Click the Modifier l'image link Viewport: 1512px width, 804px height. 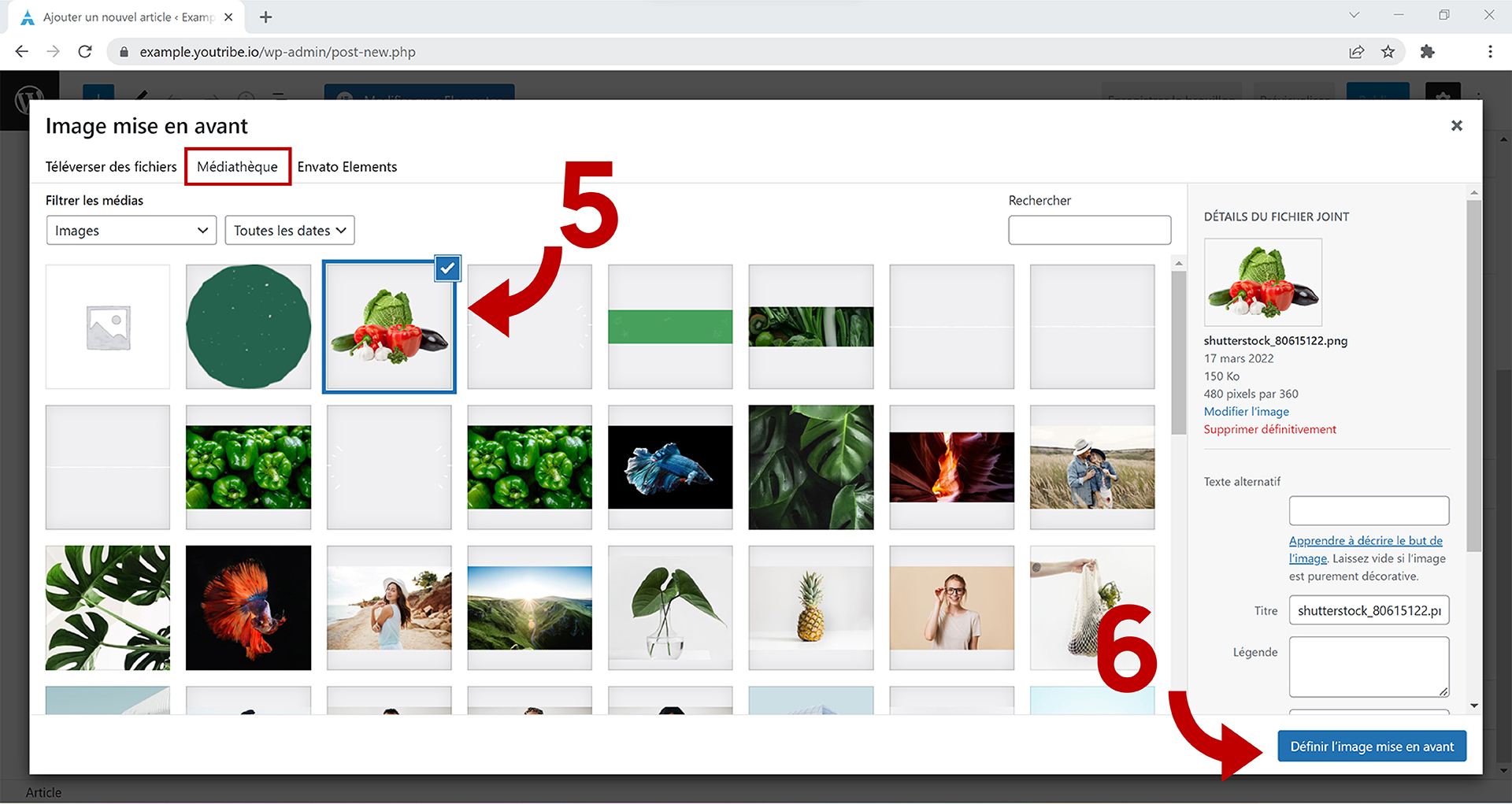(1246, 412)
